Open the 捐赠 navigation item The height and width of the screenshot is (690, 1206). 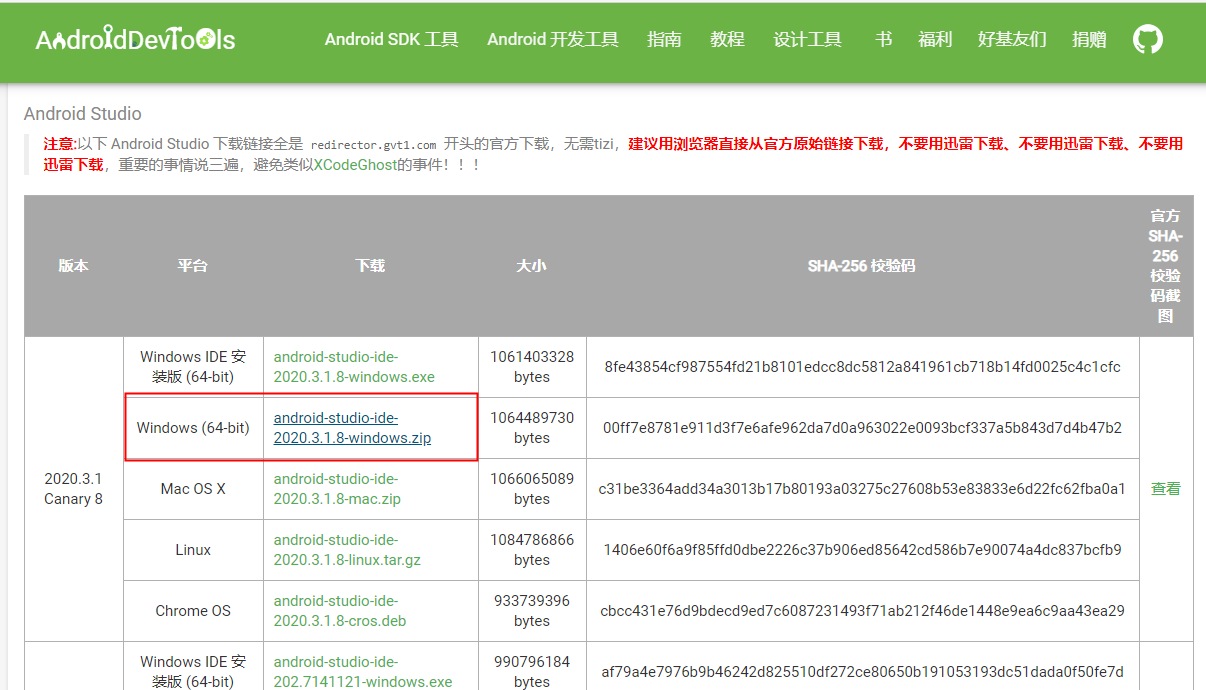1089,40
